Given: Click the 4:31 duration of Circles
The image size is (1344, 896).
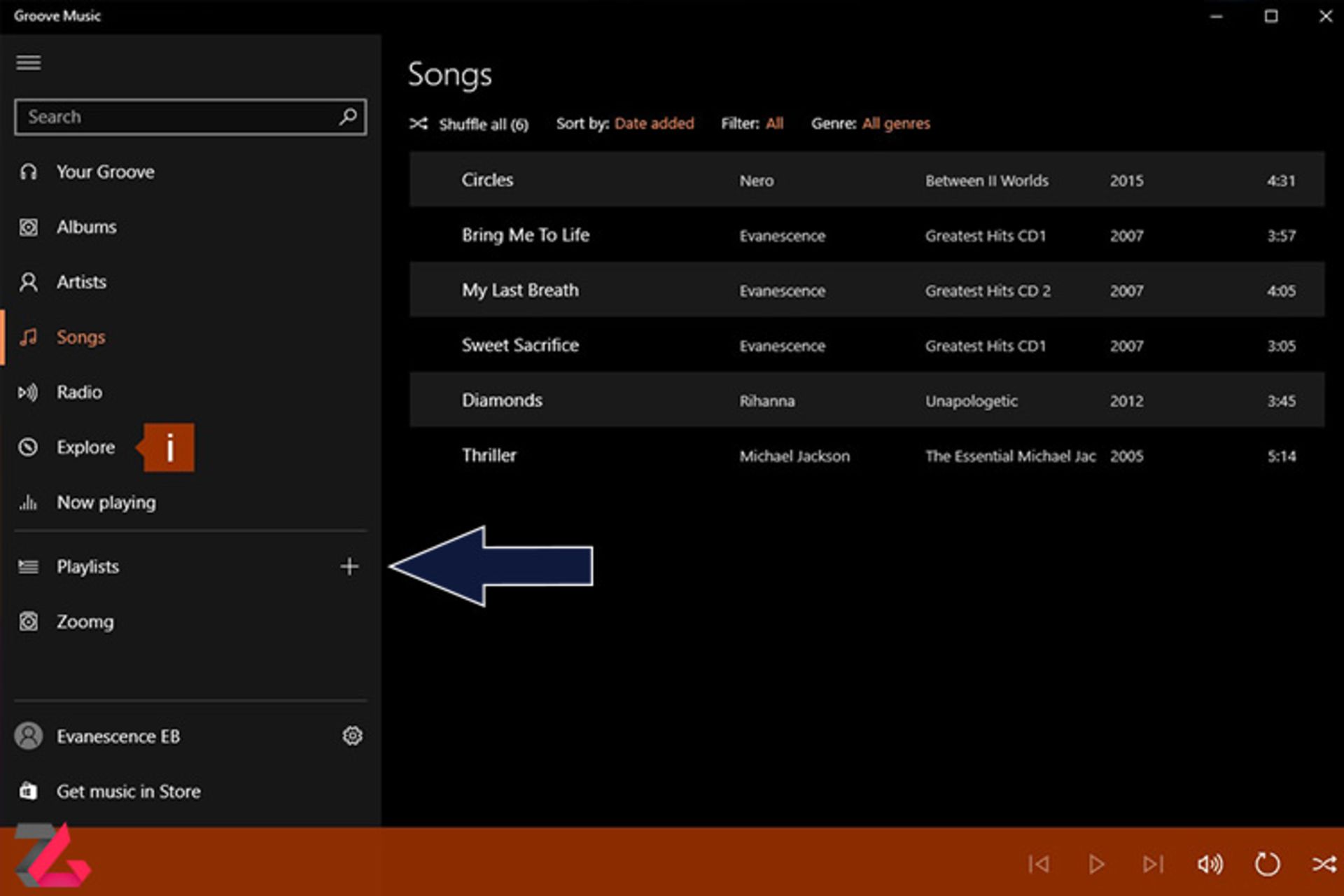Looking at the screenshot, I should (1281, 181).
